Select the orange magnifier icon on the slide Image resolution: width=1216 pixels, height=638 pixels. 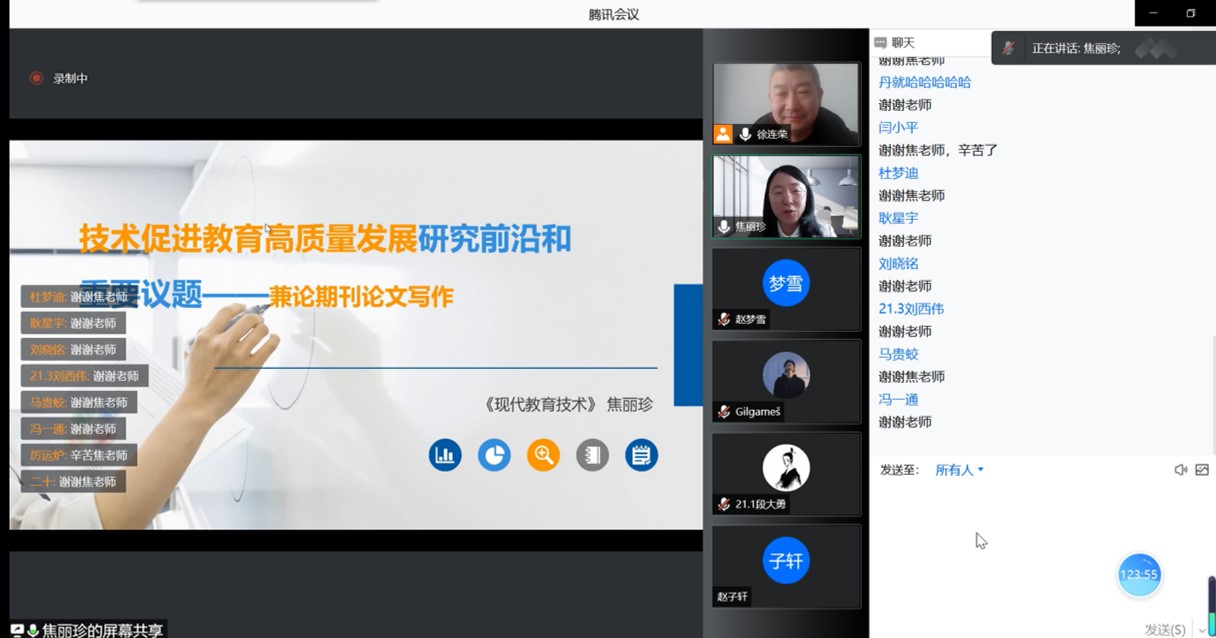pyautogui.click(x=543, y=455)
